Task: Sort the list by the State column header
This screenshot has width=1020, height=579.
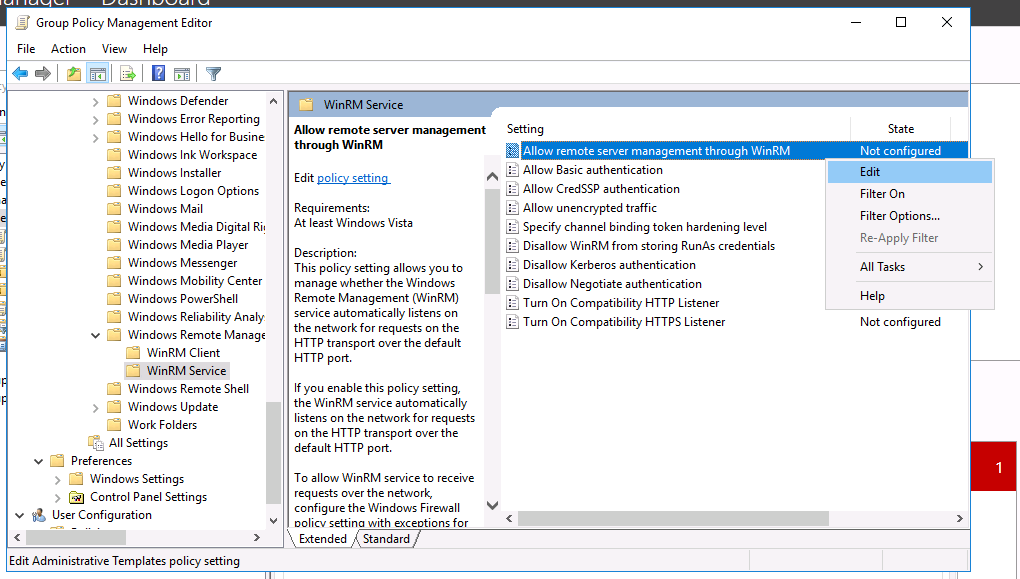Action: (x=900, y=129)
